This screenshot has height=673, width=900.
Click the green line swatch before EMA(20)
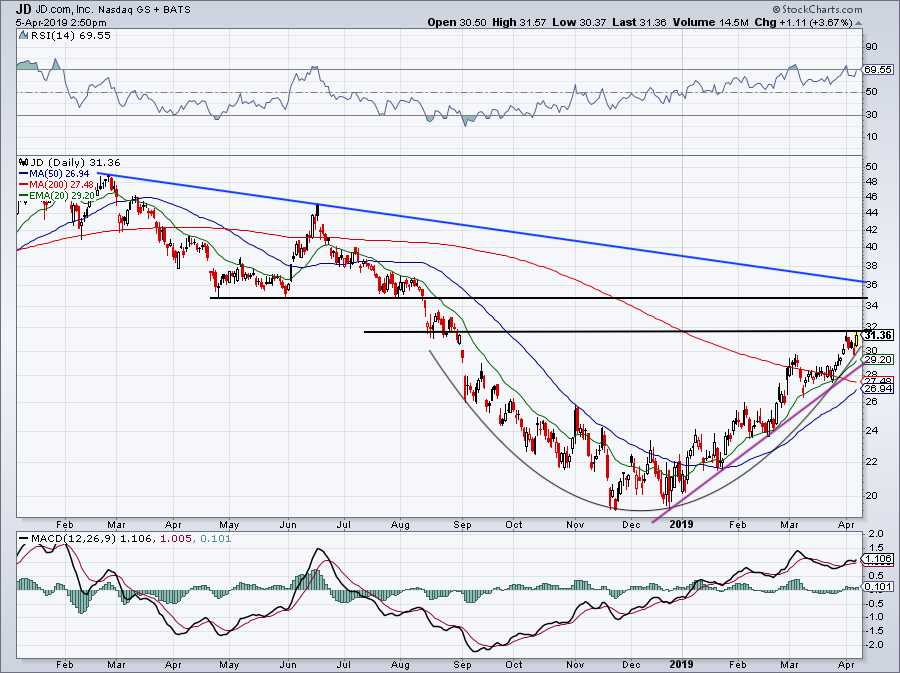point(23,196)
